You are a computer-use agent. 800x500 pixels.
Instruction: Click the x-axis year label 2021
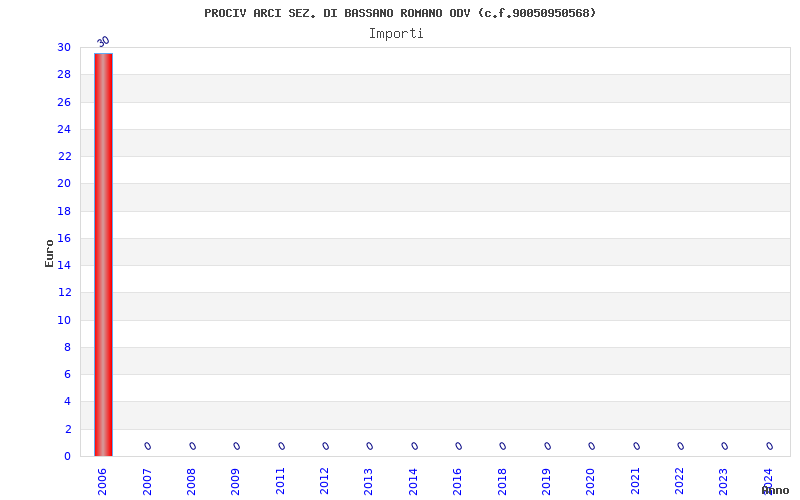coord(635,482)
